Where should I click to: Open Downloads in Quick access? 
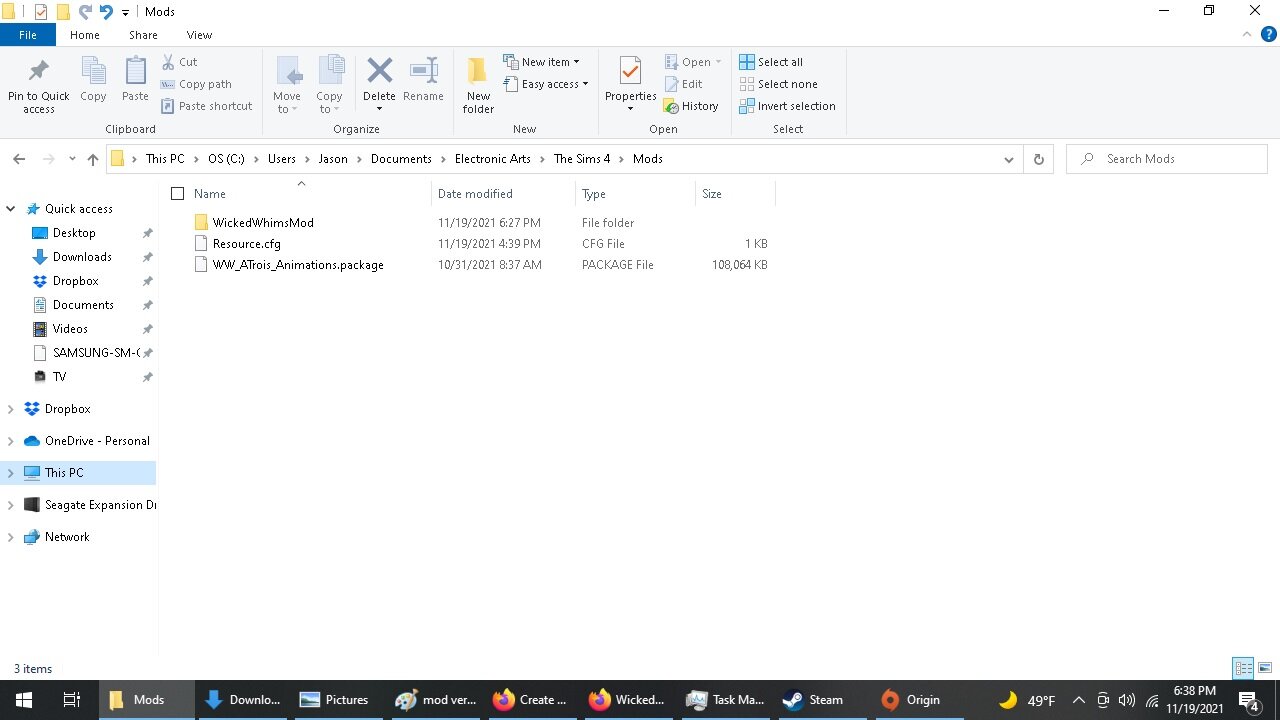(82, 257)
